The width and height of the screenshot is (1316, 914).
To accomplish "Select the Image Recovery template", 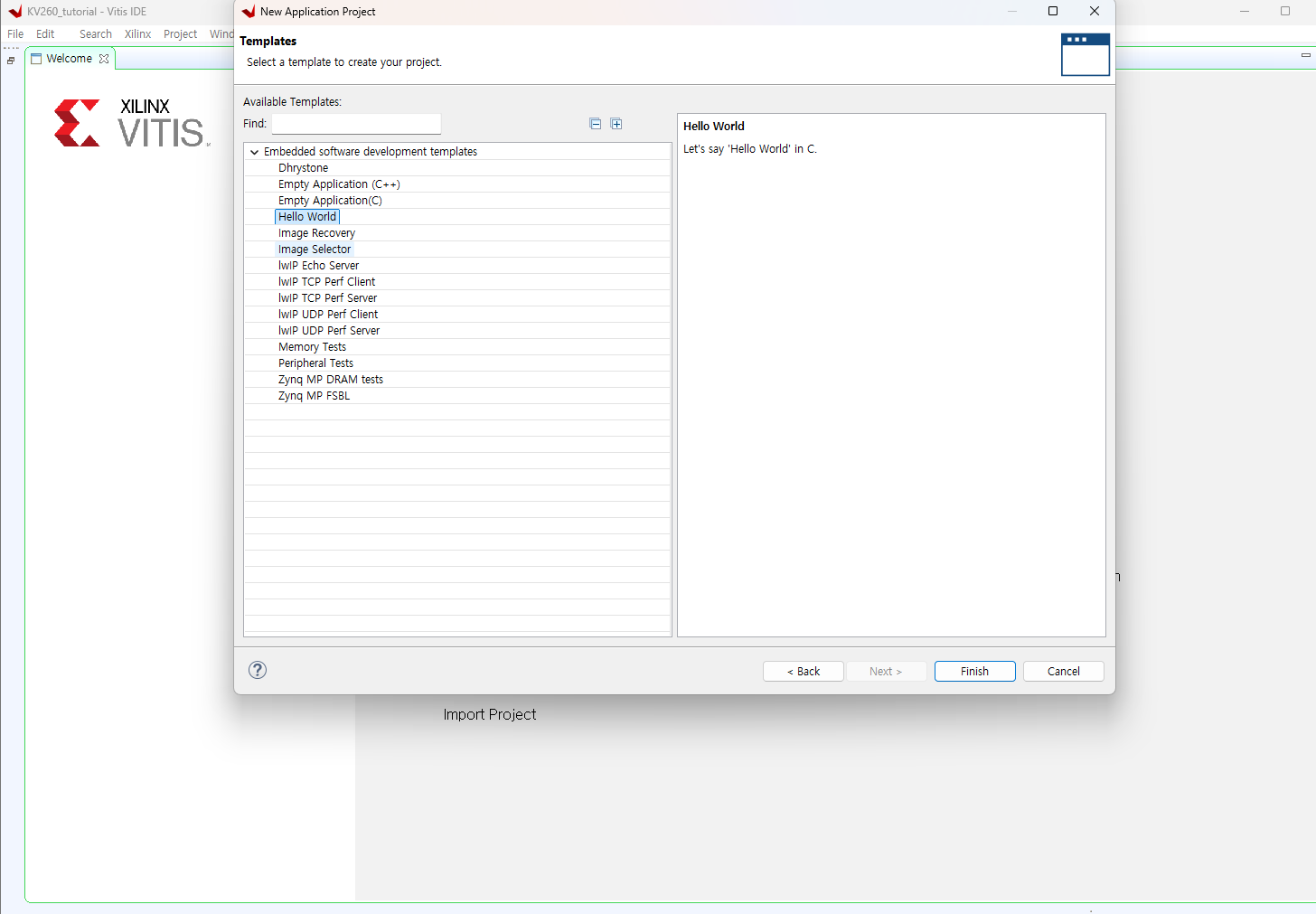I will (x=316, y=233).
